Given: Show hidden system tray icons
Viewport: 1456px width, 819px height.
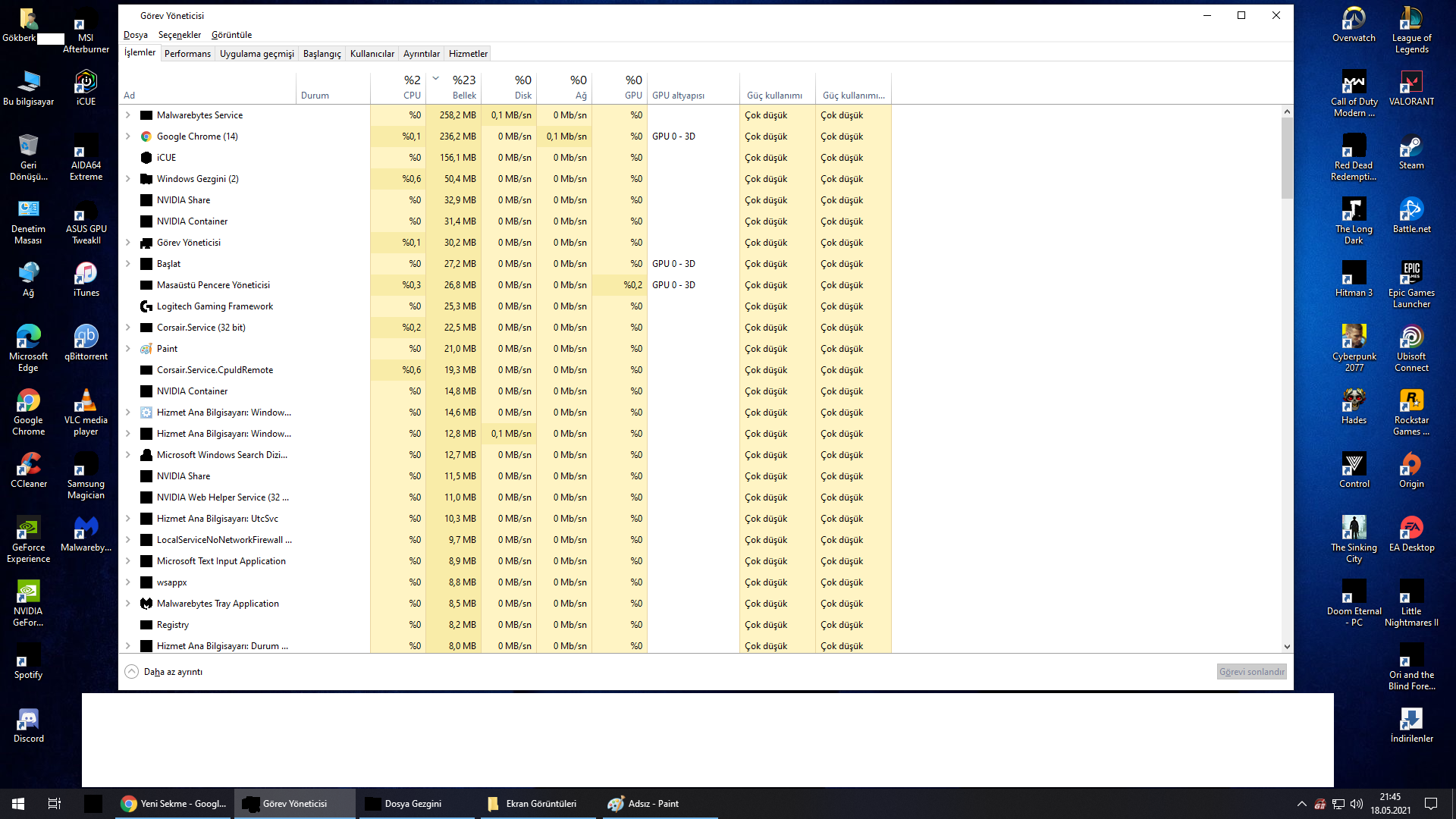Looking at the screenshot, I should 1302,804.
